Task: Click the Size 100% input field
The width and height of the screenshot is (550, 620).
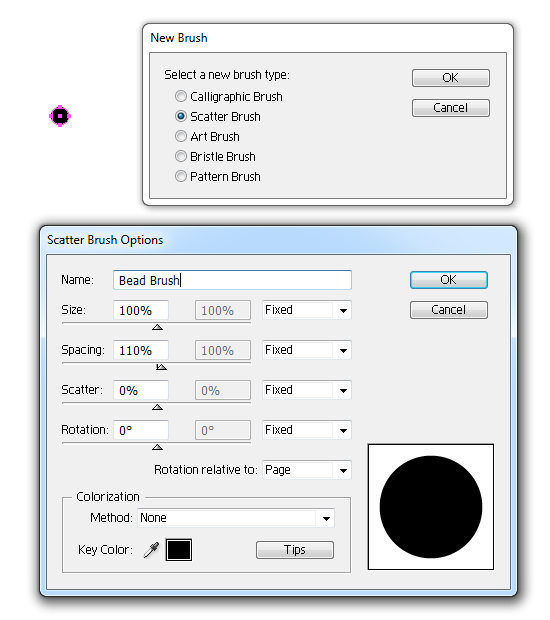Action: (x=141, y=310)
